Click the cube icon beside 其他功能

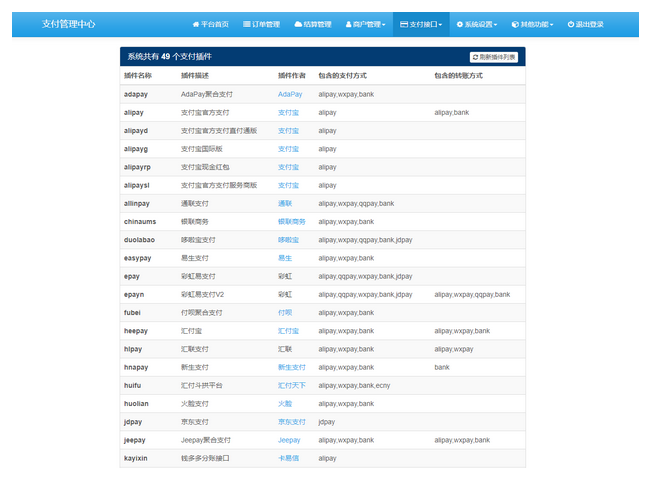(x=515, y=24)
